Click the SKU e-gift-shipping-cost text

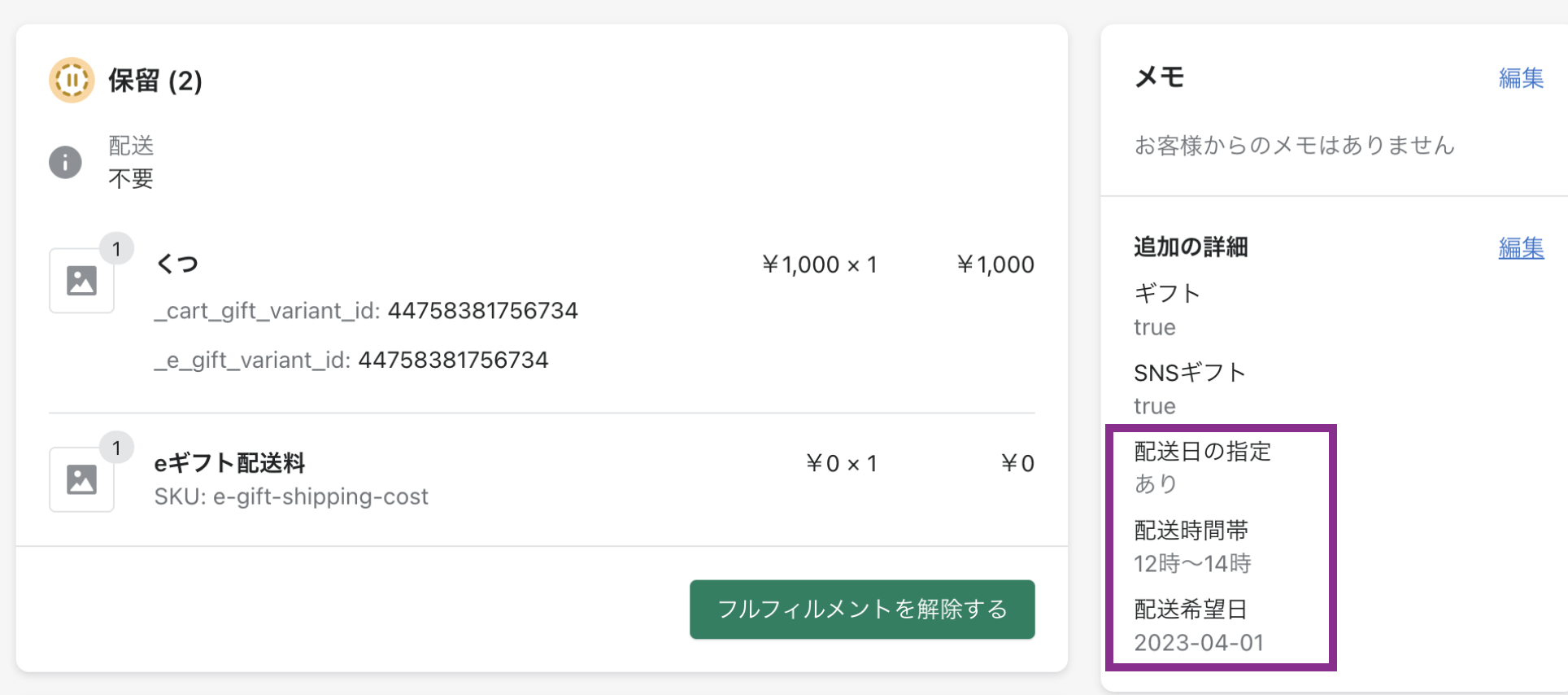[291, 496]
